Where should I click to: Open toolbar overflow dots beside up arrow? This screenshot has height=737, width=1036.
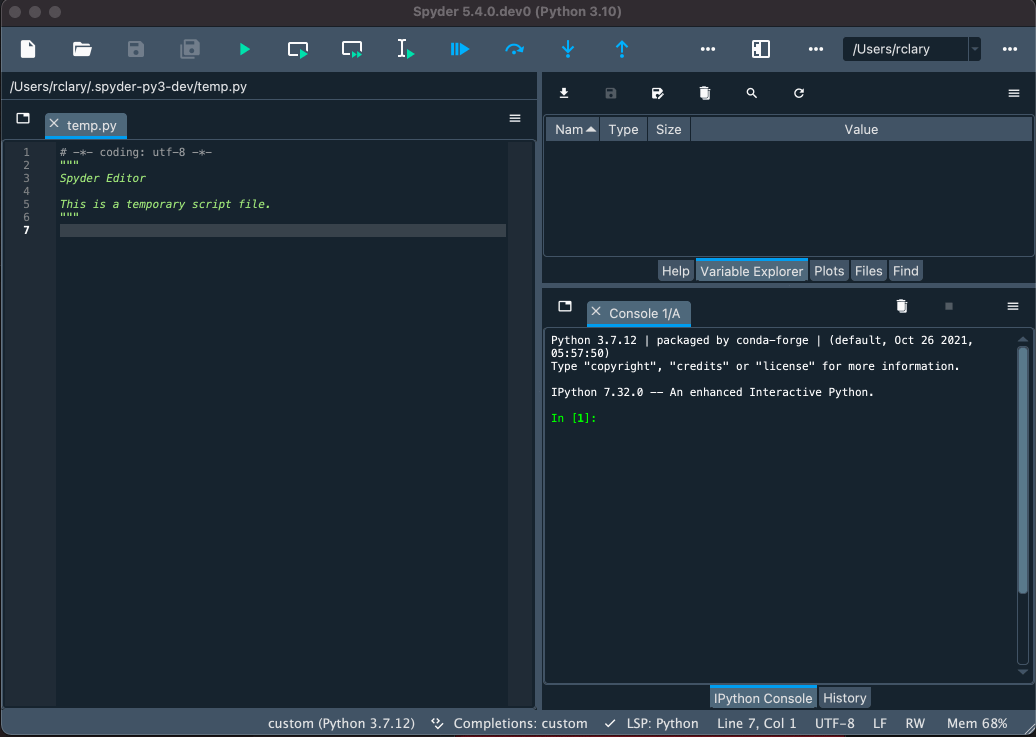click(x=708, y=49)
